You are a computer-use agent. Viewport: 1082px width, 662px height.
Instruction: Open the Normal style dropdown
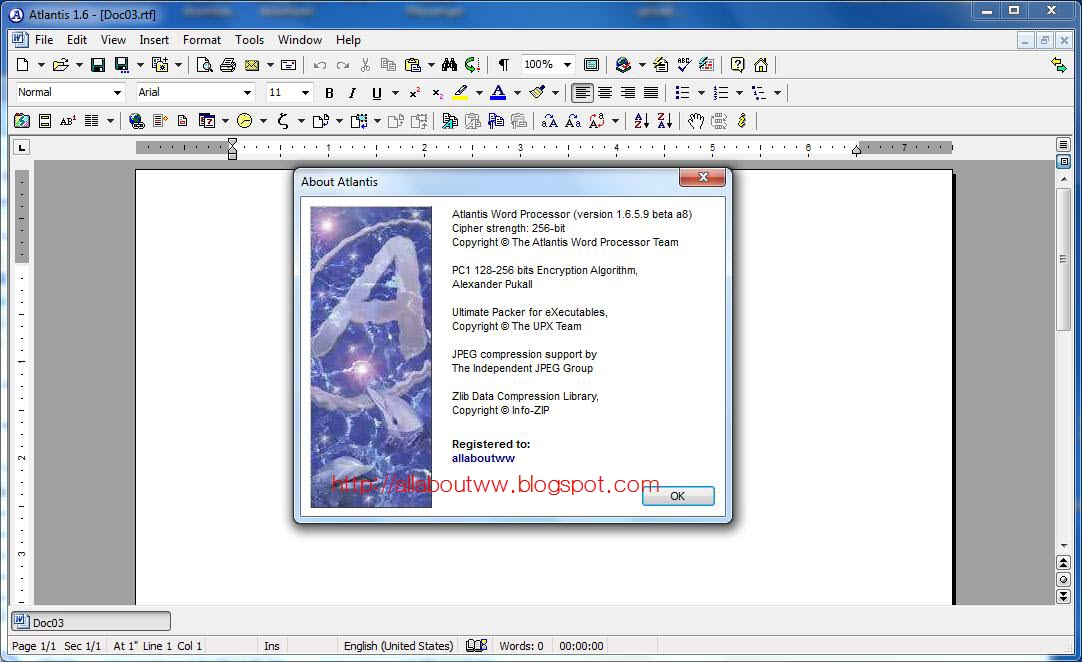(117, 93)
